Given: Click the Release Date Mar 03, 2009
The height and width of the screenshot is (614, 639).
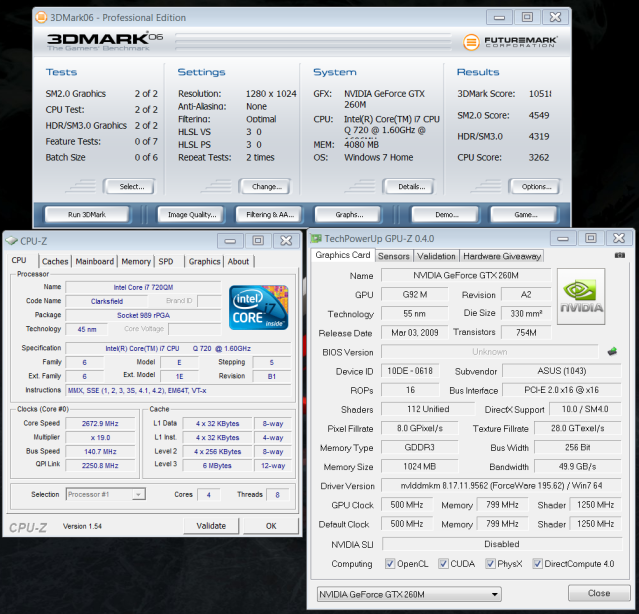Looking at the screenshot, I should point(414,332).
